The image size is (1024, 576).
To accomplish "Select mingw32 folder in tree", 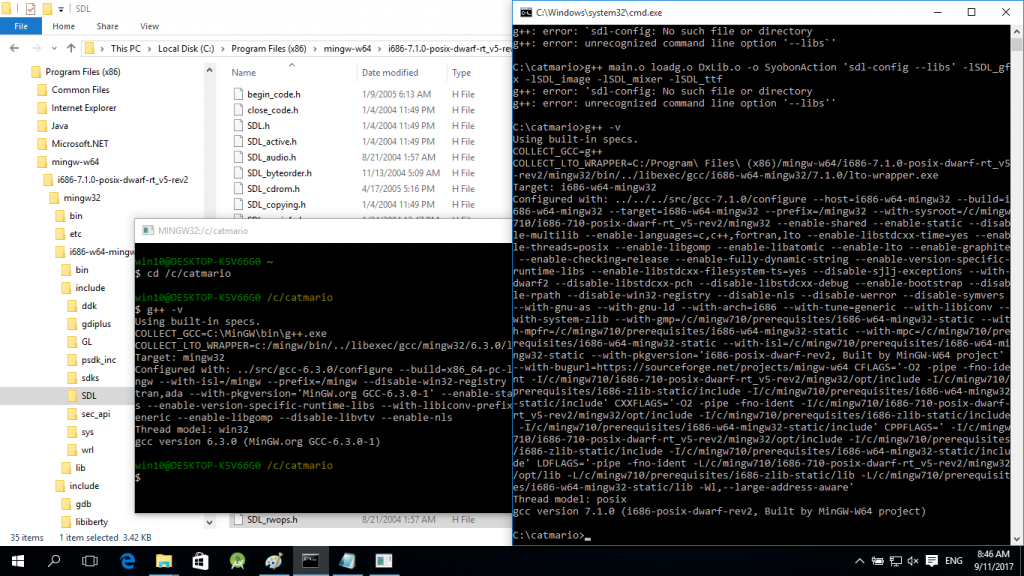I will click(82, 197).
